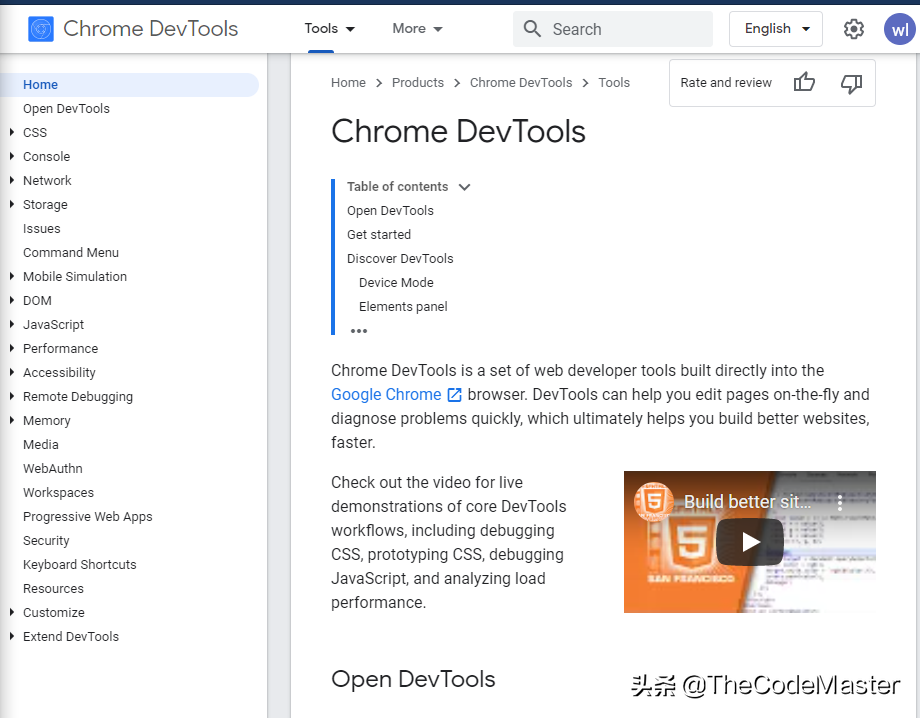Click the Chrome DevTools logo icon
920x718 pixels.
coord(41,29)
